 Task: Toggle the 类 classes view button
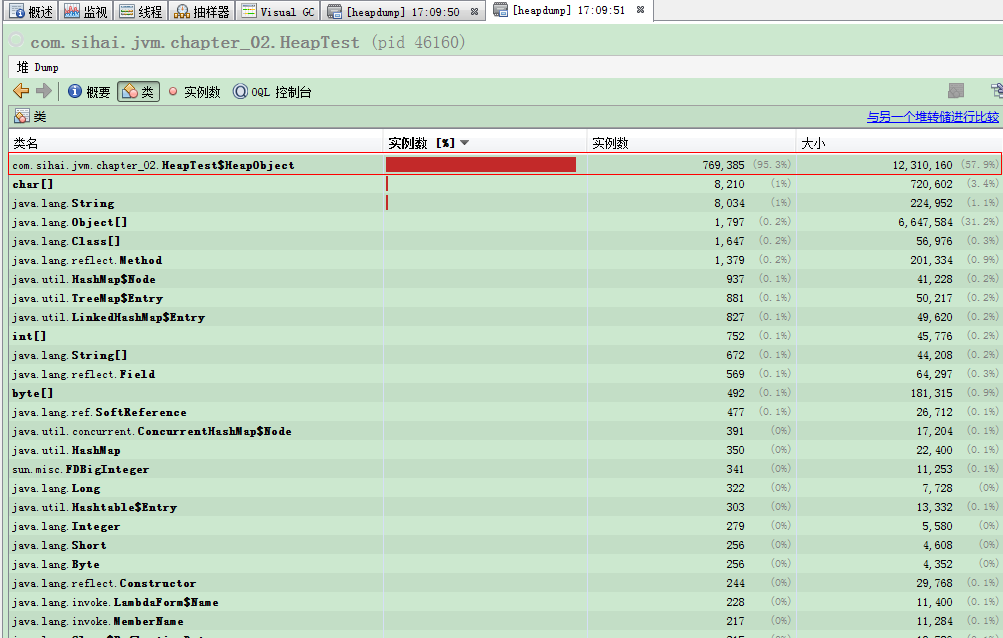tap(138, 92)
